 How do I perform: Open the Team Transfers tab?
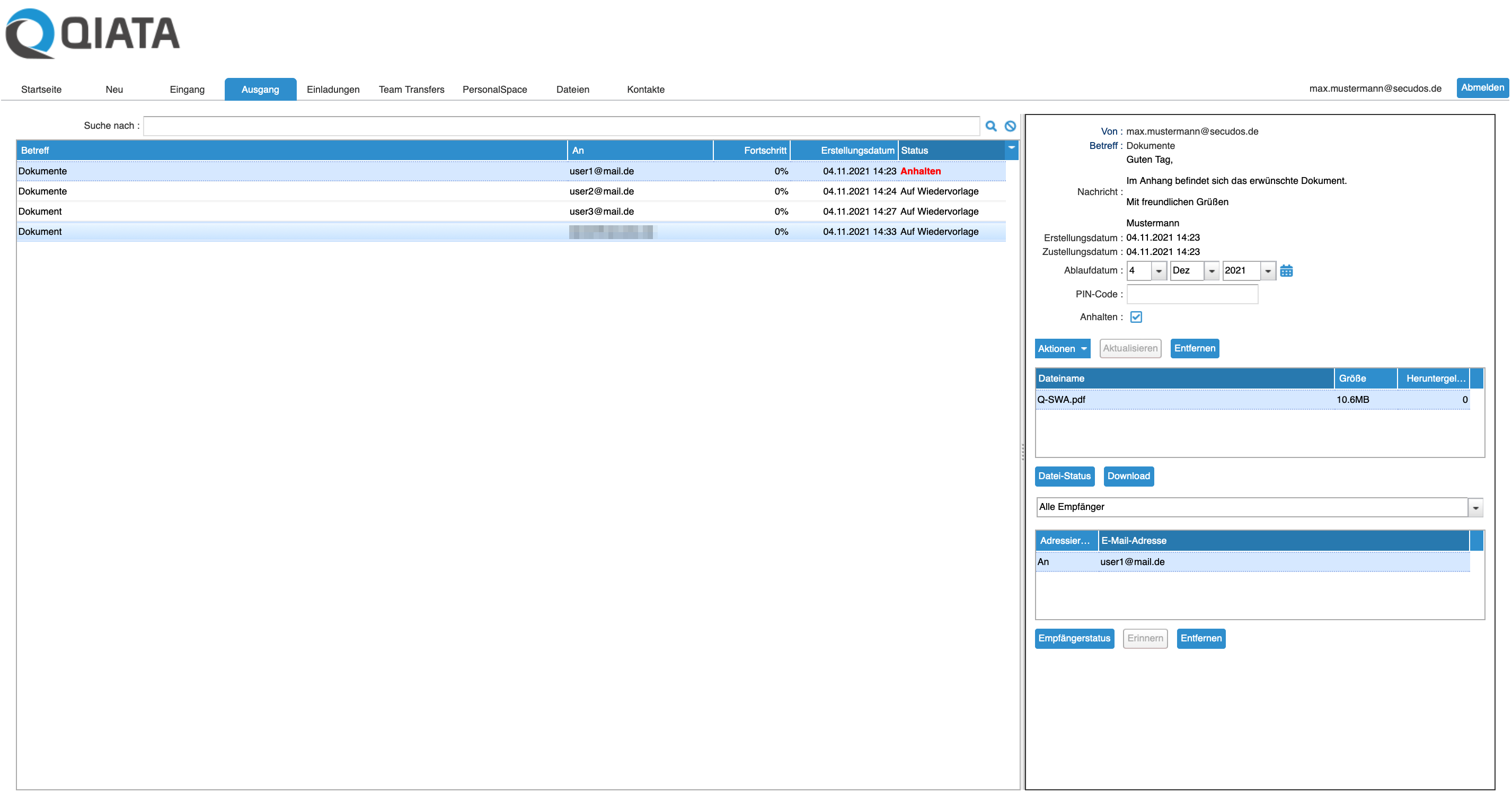point(411,89)
